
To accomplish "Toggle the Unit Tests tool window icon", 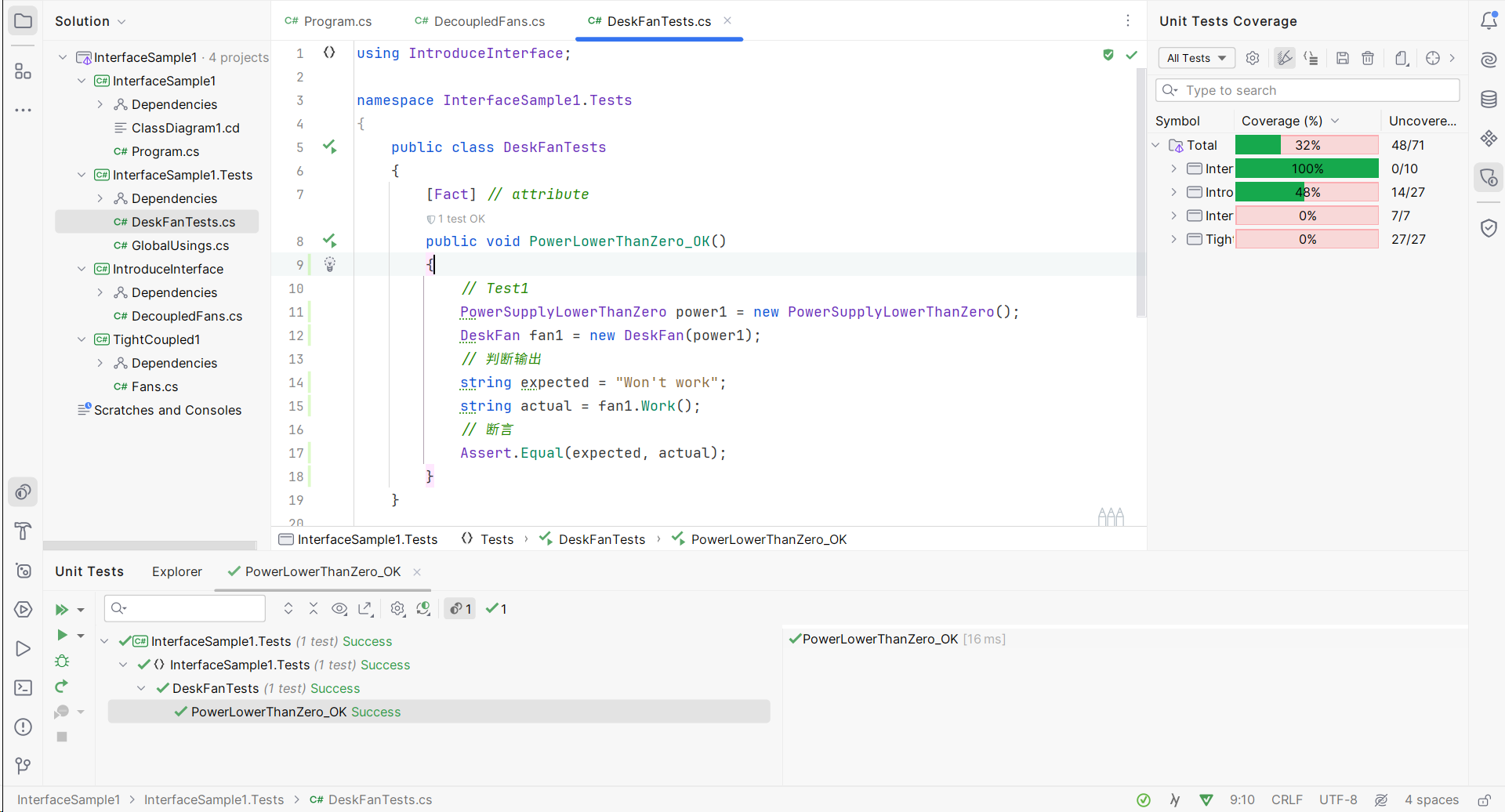I will pyautogui.click(x=24, y=492).
